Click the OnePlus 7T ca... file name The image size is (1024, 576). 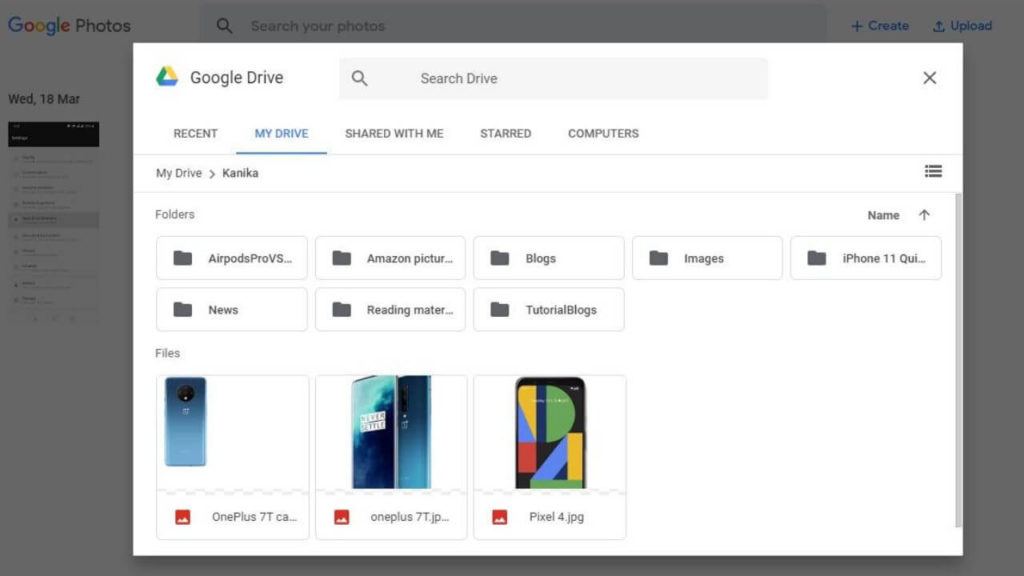coord(254,517)
